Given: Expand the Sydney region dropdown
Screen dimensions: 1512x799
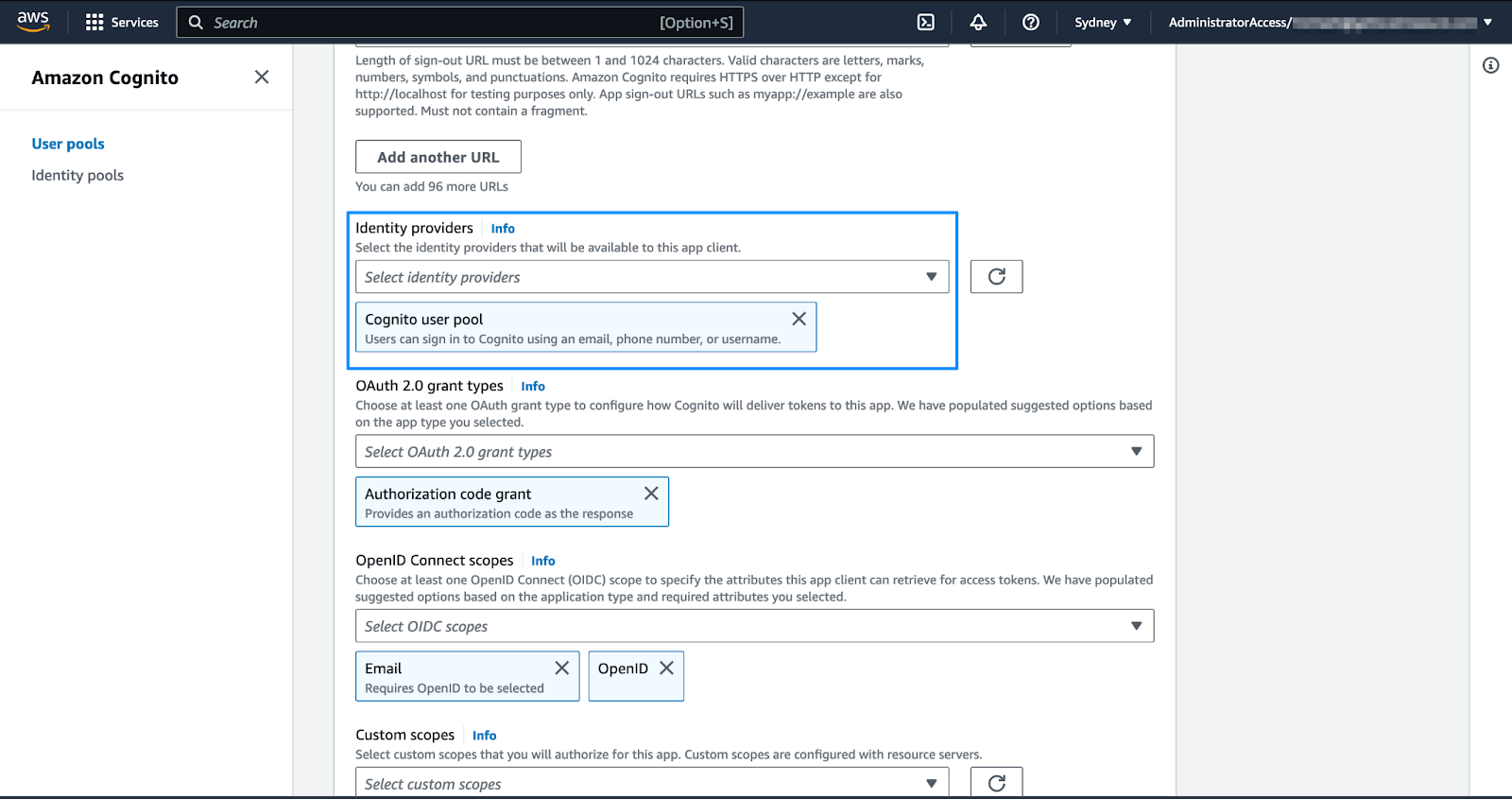Looking at the screenshot, I should pyautogui.click(x=1103, y=22).
